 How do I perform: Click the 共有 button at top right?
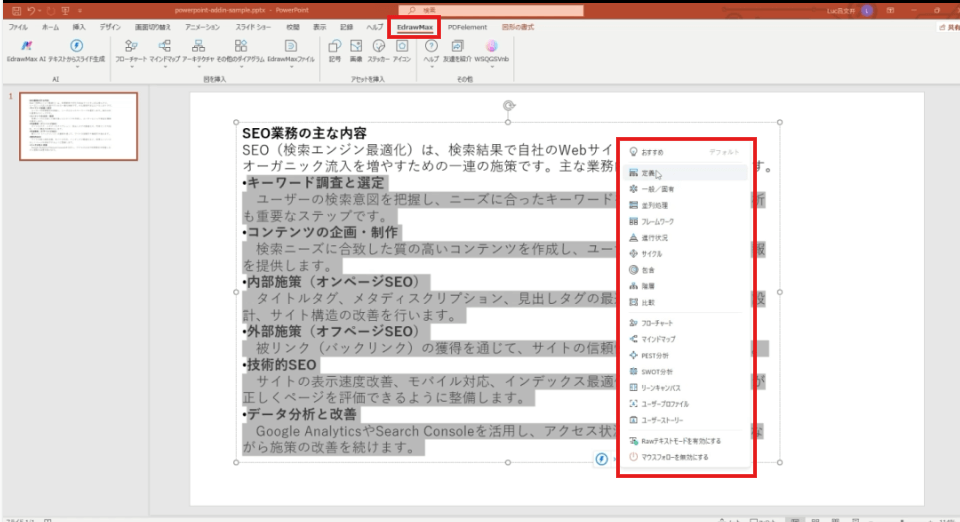point(949,27)
